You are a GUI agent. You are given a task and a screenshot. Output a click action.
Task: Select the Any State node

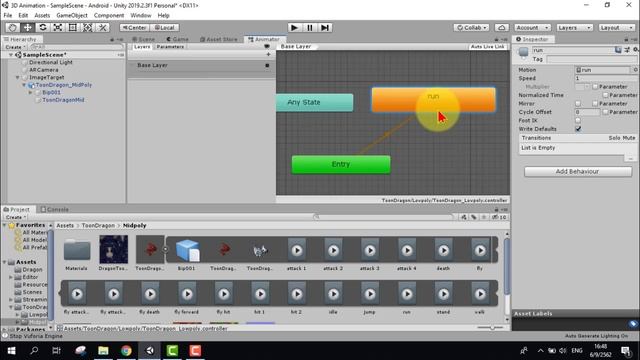[x=315, y=102]
